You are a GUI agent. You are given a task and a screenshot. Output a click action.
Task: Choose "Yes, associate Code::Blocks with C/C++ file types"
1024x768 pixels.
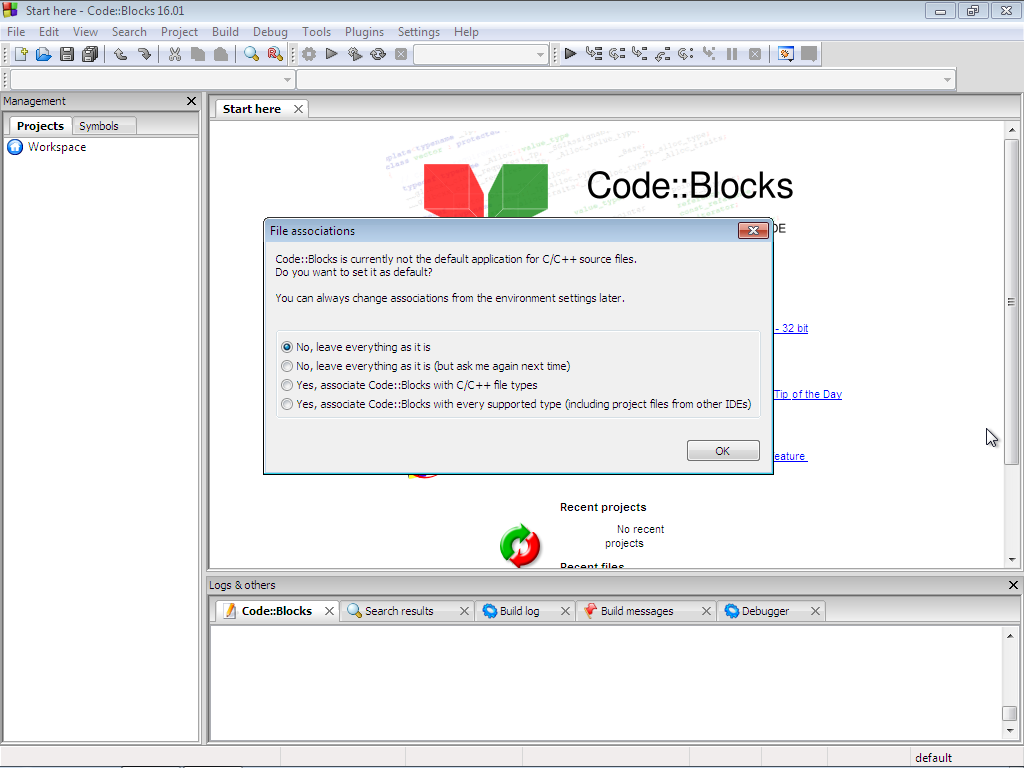pyautogui.click(x=409, y=385)
